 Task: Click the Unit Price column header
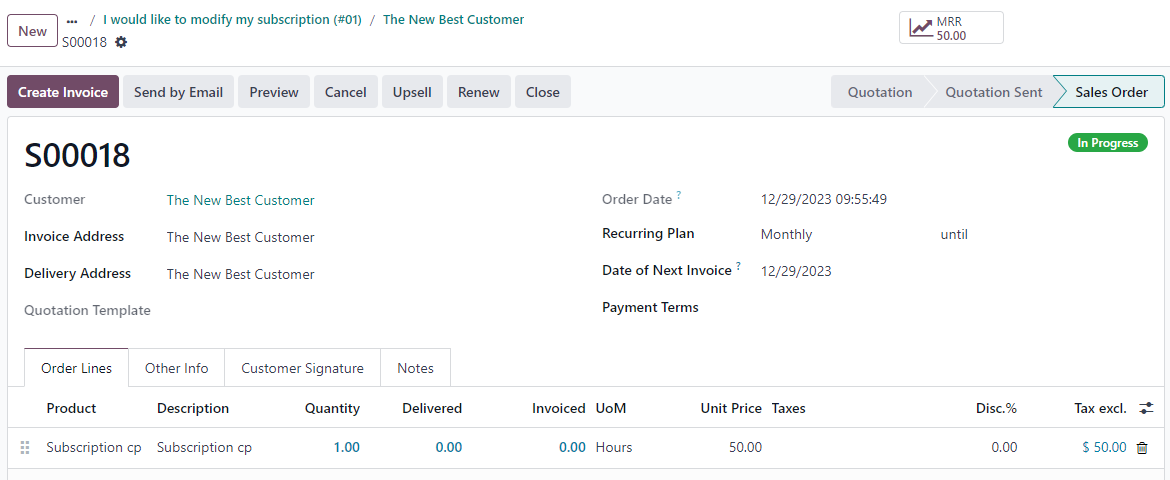tap(731, 408)
